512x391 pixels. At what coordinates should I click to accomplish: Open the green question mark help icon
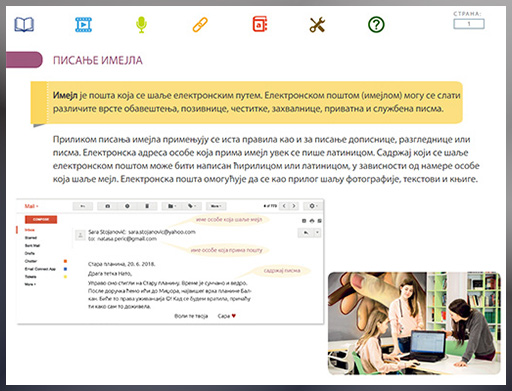click(x=376, y=25)
